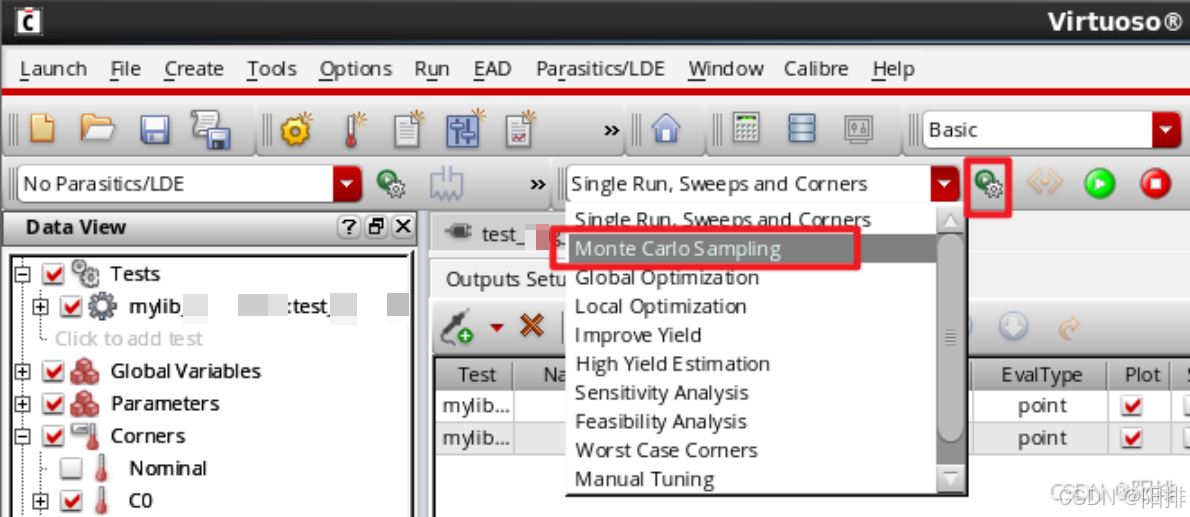Screen dimensions: 1190x517
Task: Enable the Nominal corner checkbox
Action: click(71, 468)
